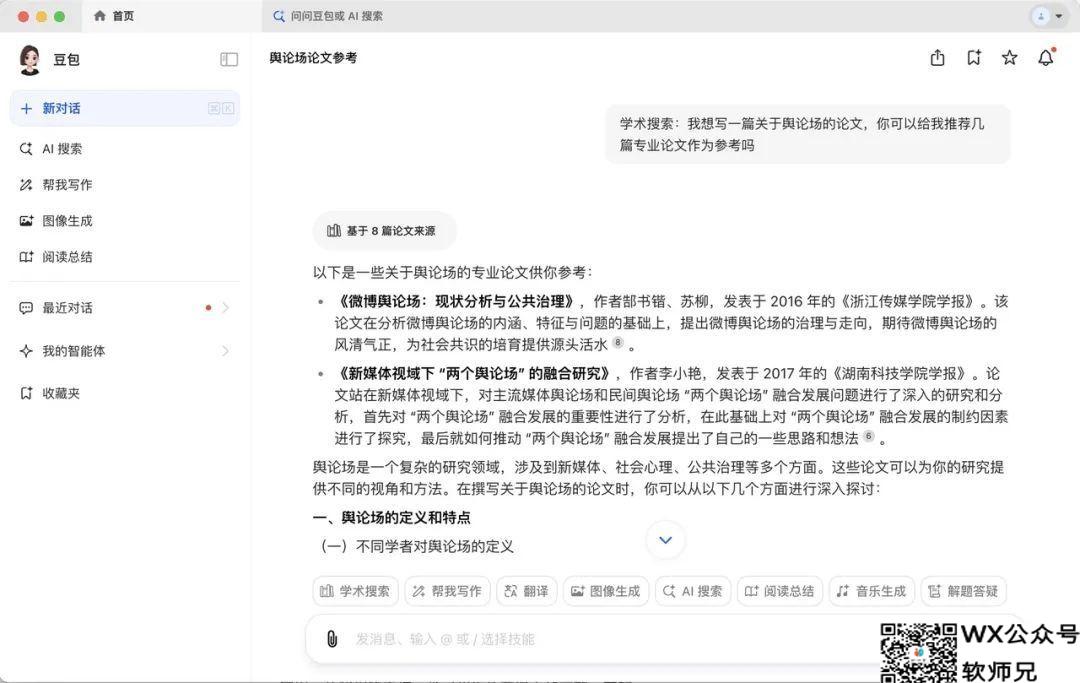The height and width of the screenshot is (683, 1080).
Task: Attach a file with paperclip icon
Action: pos(332,639)
